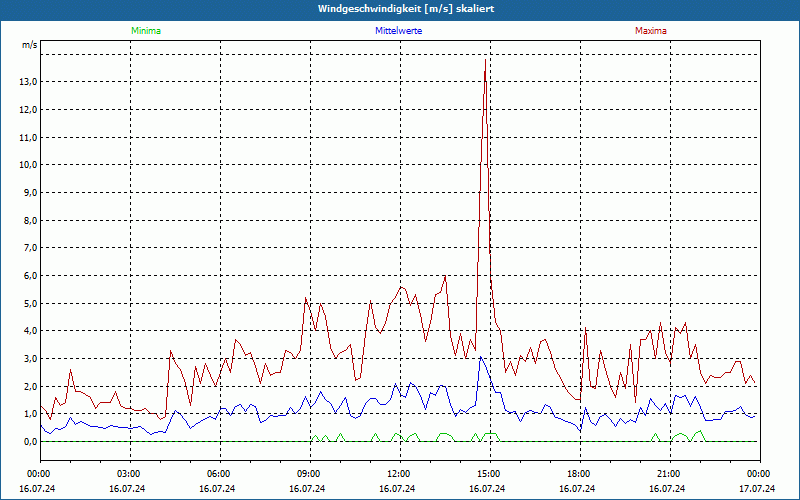Click the 8,0 y-axis value
The width and height of the screenshot is (800, 500).
coord(31,220)
